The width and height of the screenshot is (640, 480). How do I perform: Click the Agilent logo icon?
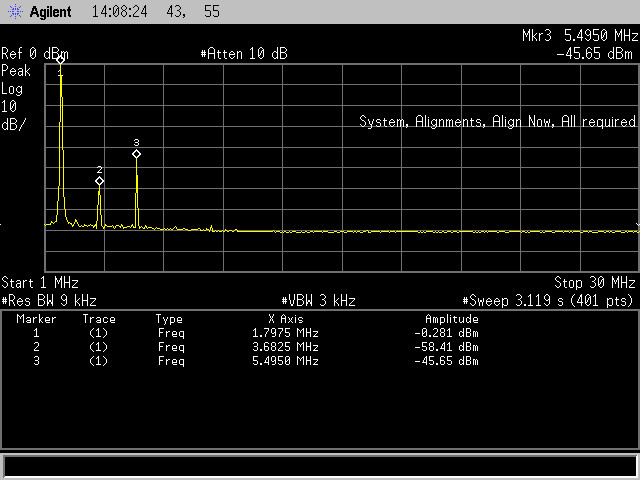click(16, 11)
